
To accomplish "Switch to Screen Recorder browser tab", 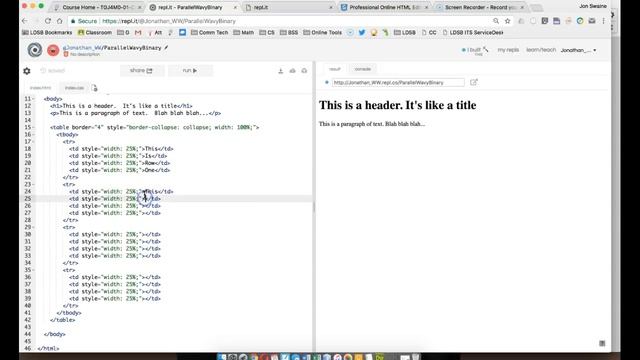I will point(480,7).
